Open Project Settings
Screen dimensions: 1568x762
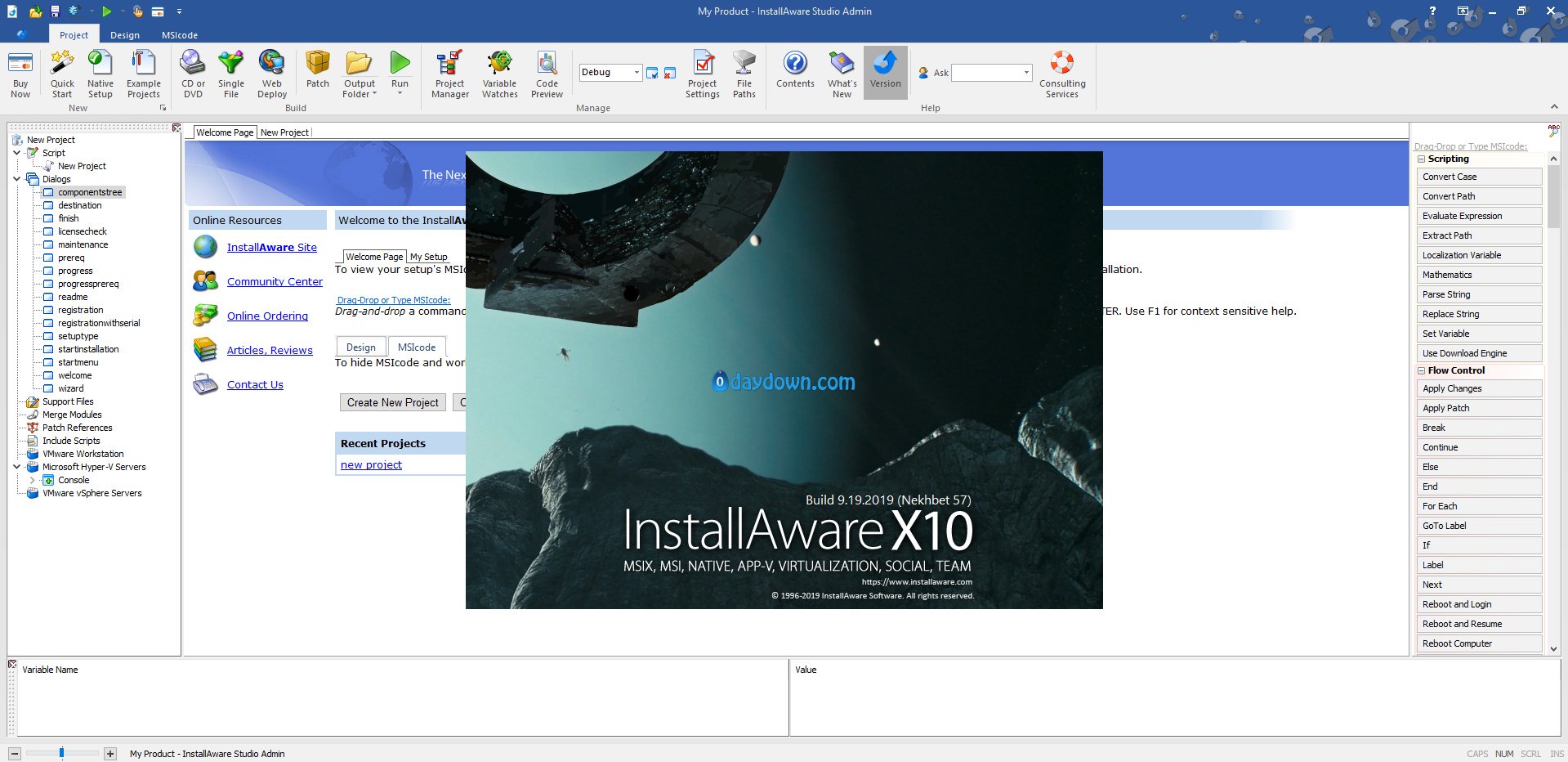point(703,74)
